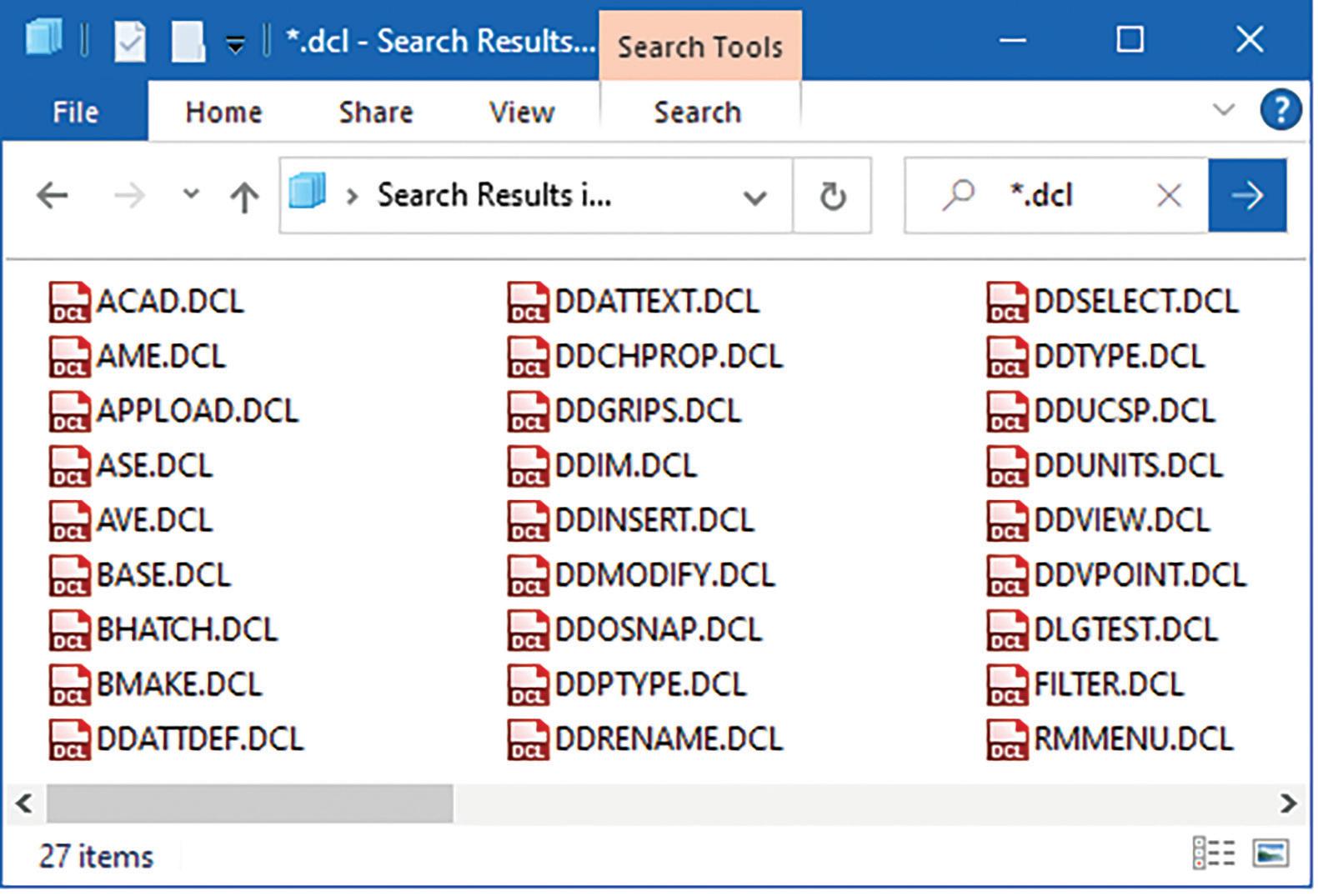Viewport: 1318px width, 896px height.
Task: Click the breadcrumb chevron before Search Results
Action: point(352,197)
